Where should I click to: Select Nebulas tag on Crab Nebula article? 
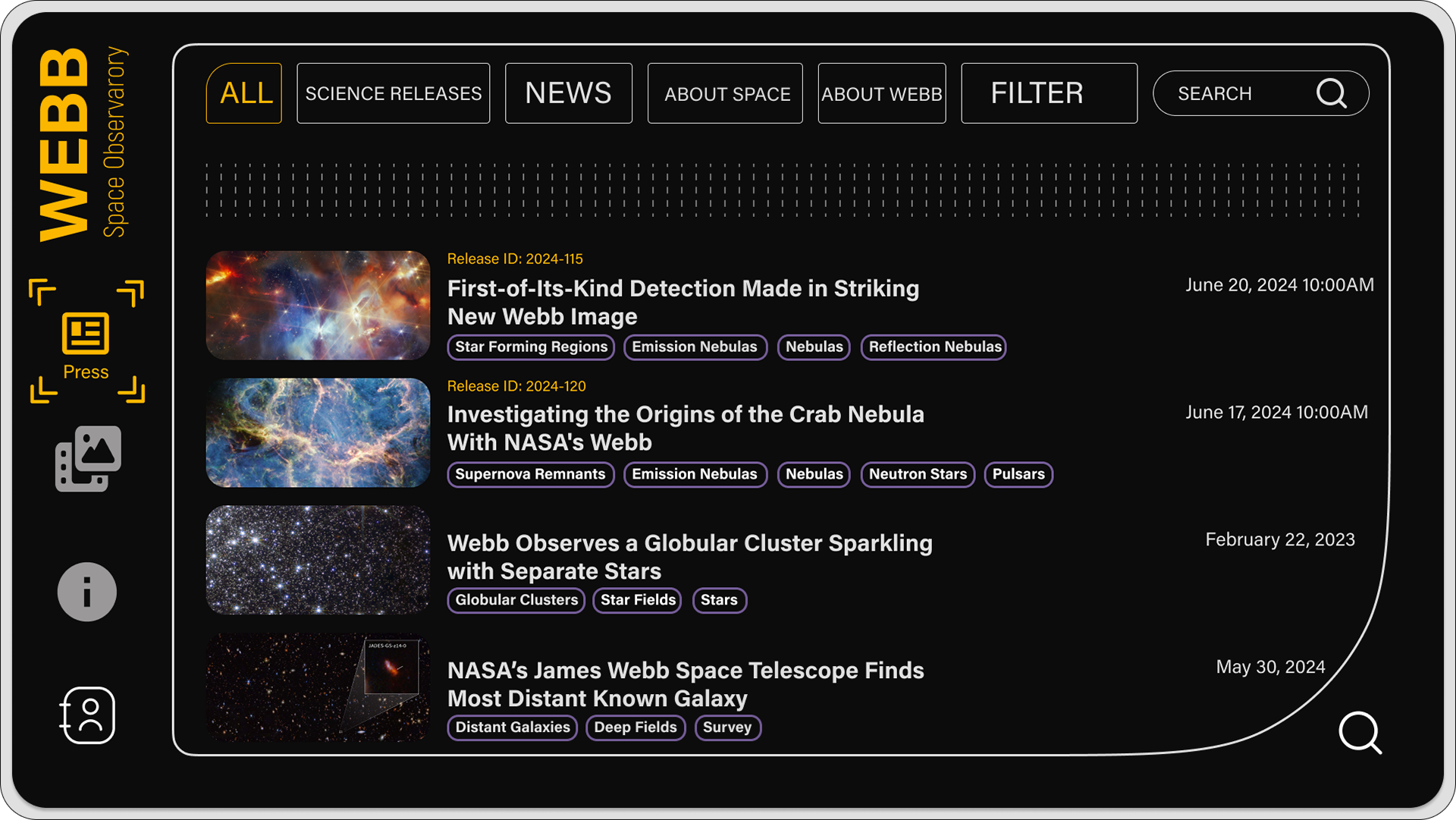pos(814,474)
